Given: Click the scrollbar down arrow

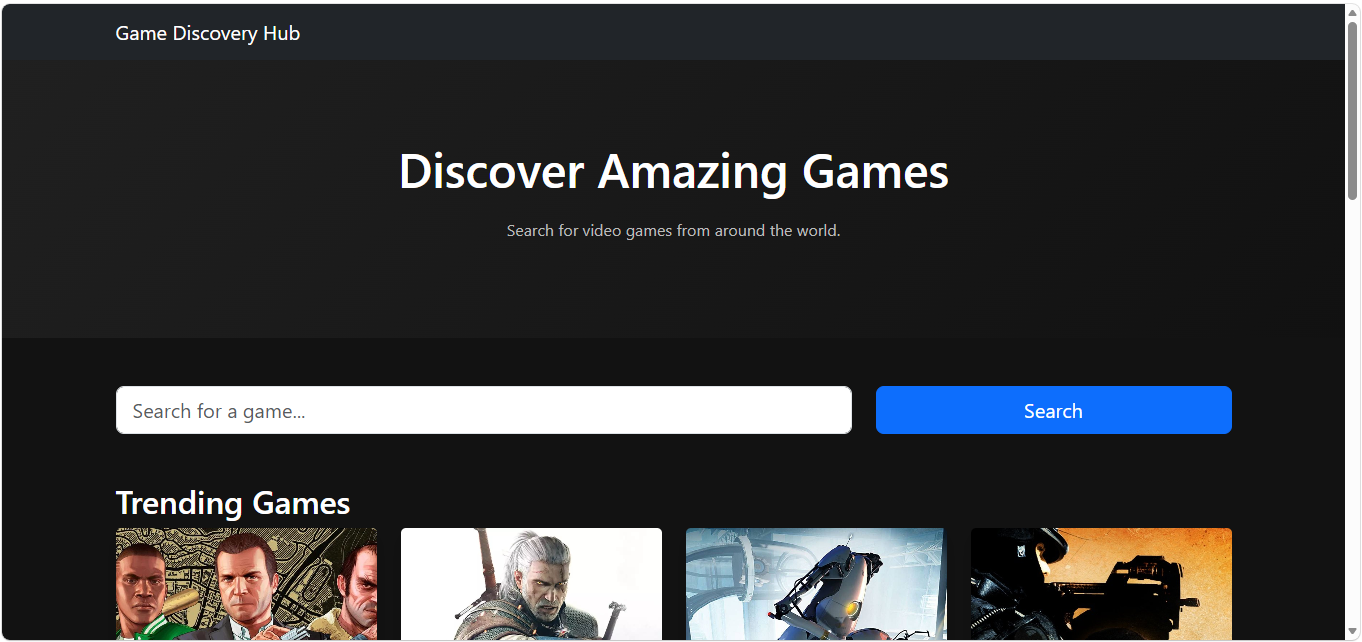Looking at the screenshot, I should pos(1352,631).
